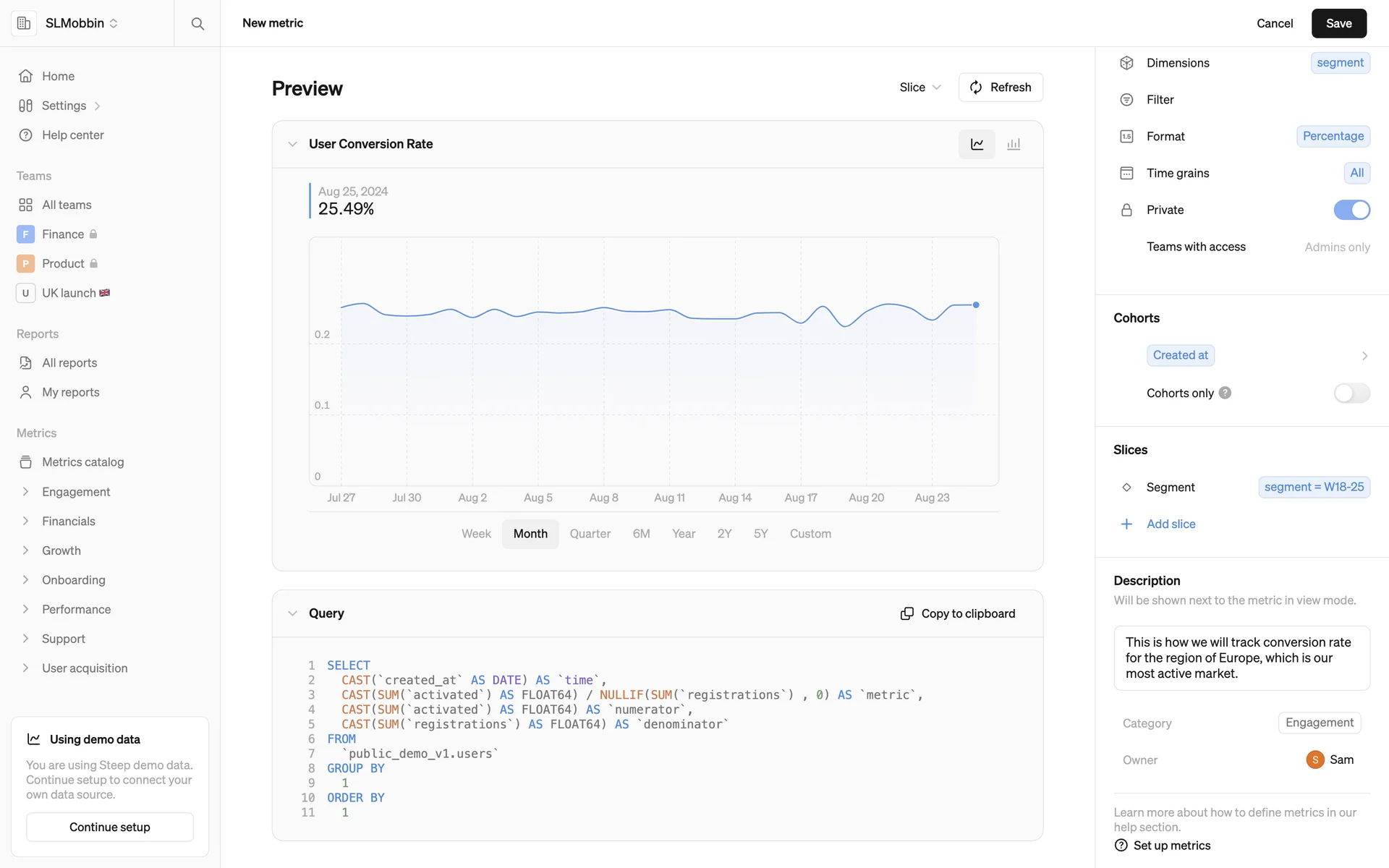The width and height of the screenshot is (1389, 868).
Task: Click the search magnifier icon
Action: tap(197, 23)
